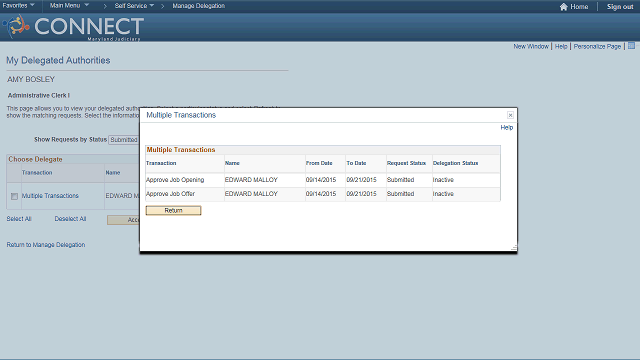Screen dimensions: 640x360
Task: Click the Sign out link
Action: tap(620, 7)
